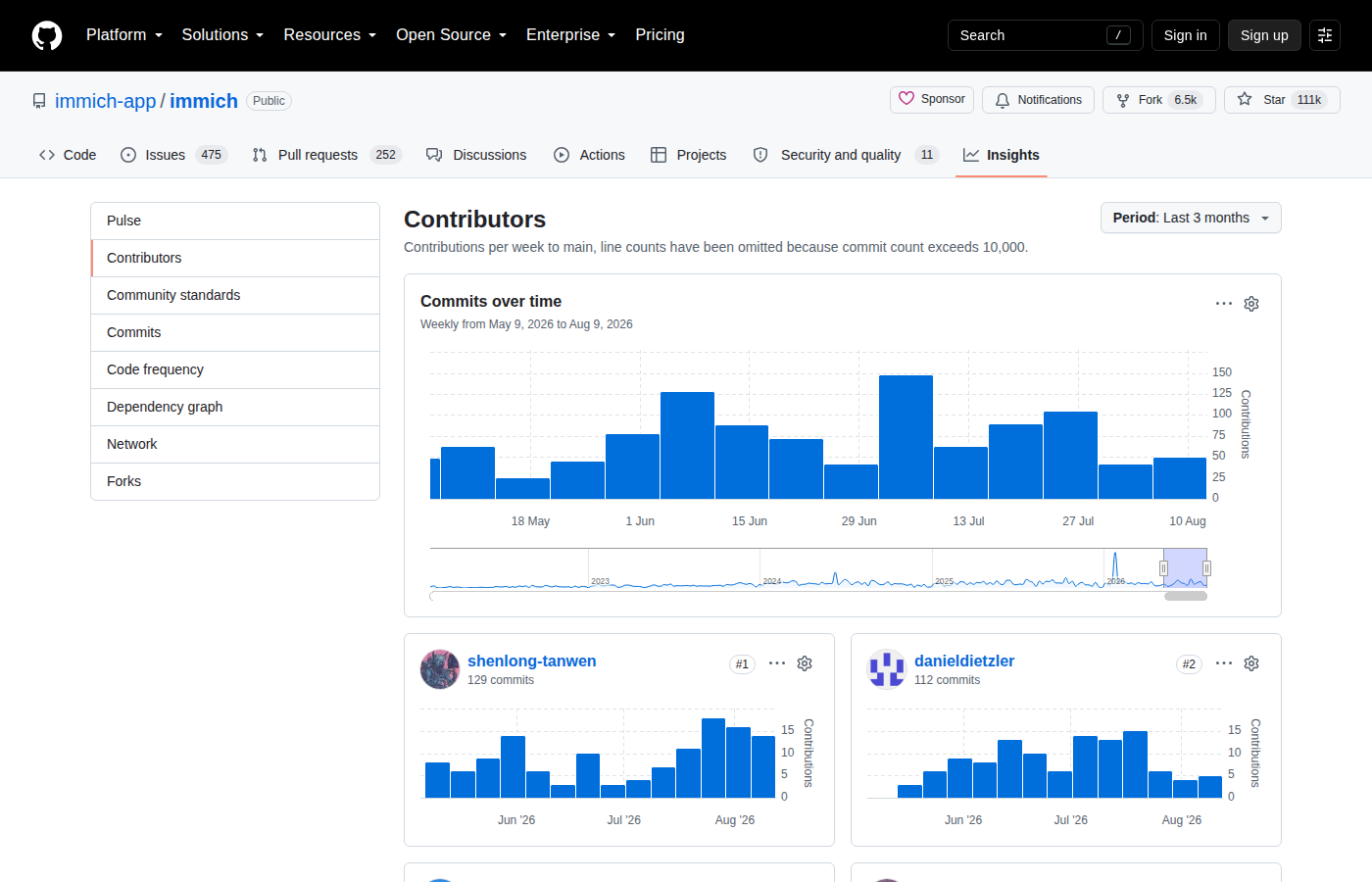Click the Sign in button
Viewport: 1372px width, 882px height.
click(x=1185, y=35)
